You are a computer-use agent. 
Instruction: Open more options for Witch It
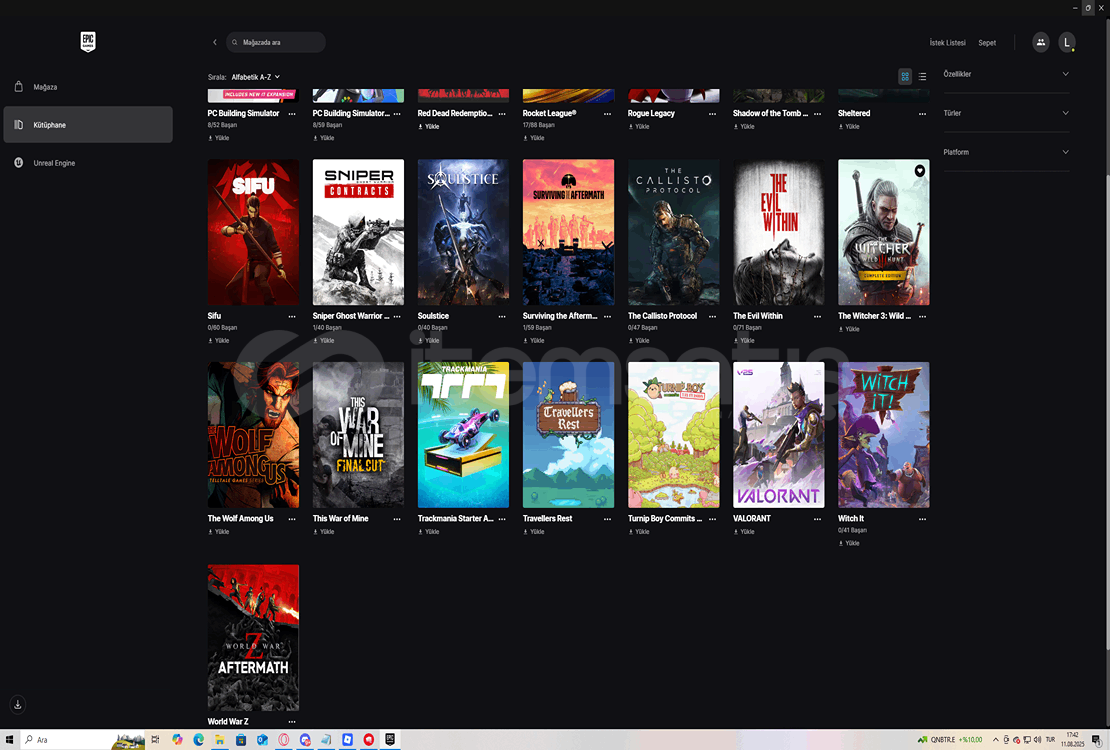[x=922, y=519]
